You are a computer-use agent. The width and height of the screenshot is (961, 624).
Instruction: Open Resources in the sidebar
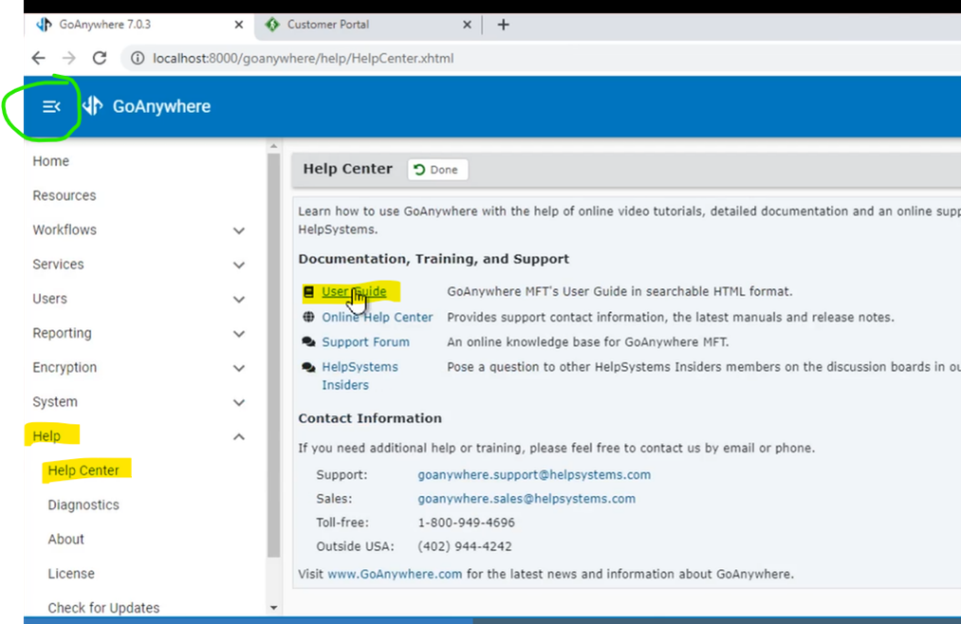click(x=64, y=196)
